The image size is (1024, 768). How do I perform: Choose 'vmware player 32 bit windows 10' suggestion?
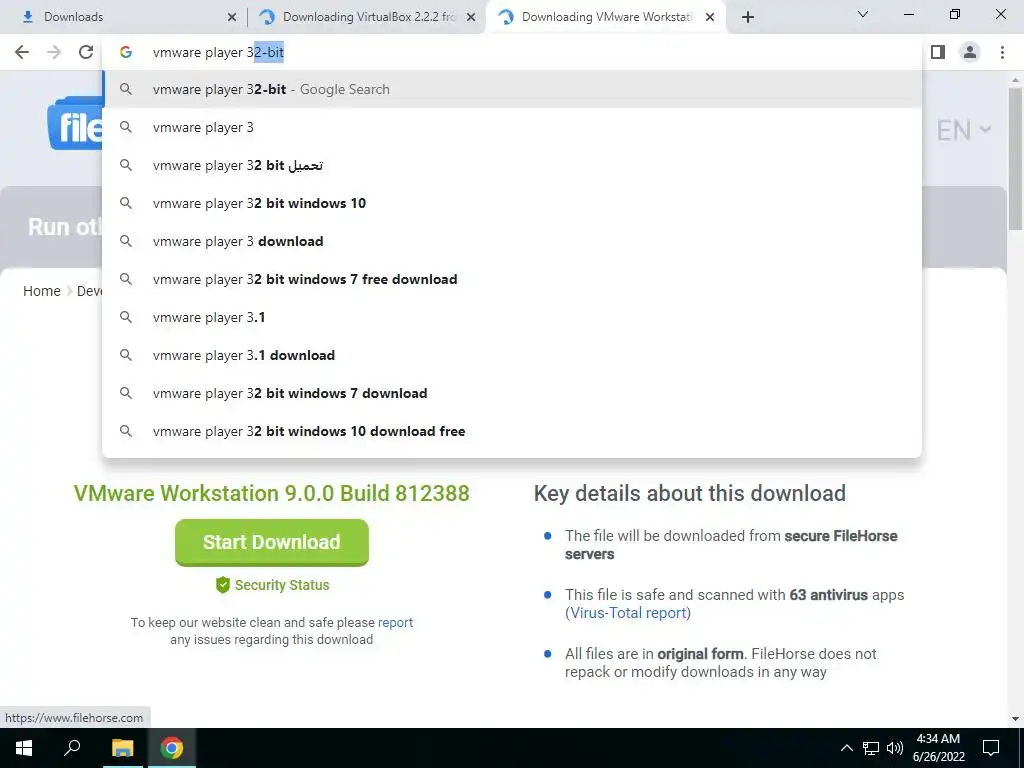[x=512, y=203]
